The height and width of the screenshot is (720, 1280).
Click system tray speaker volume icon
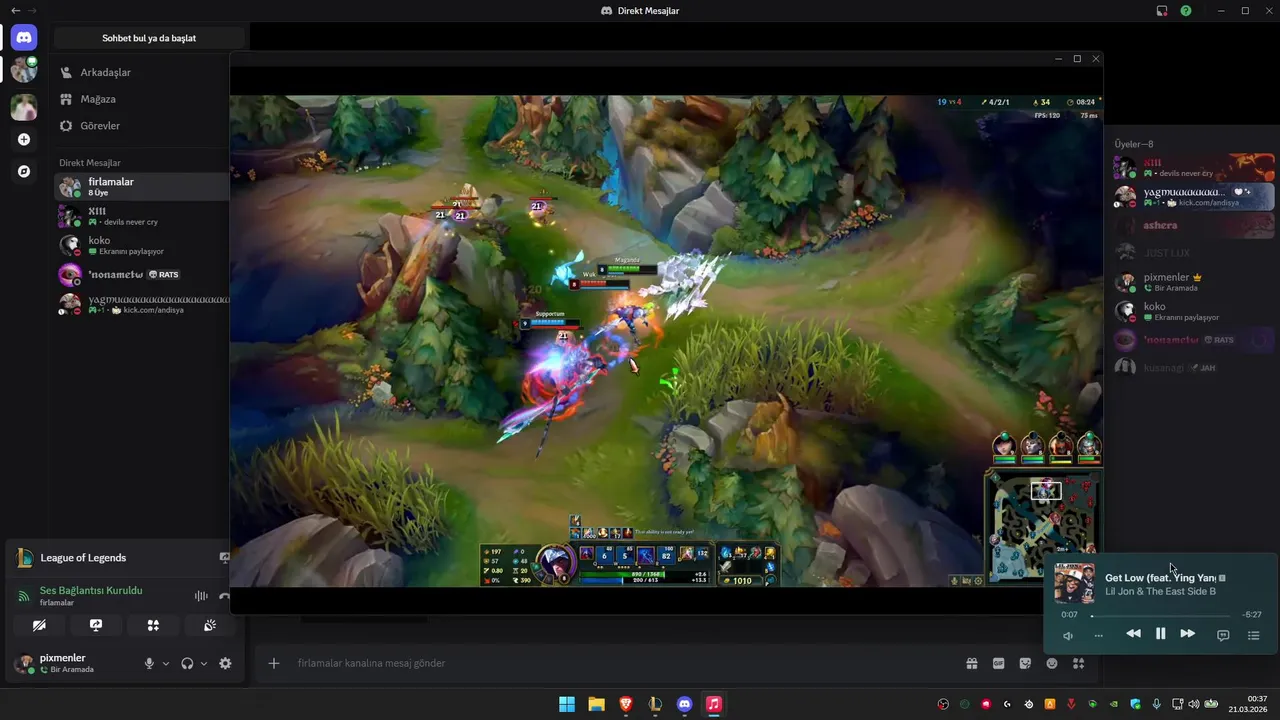point(1193,704)
